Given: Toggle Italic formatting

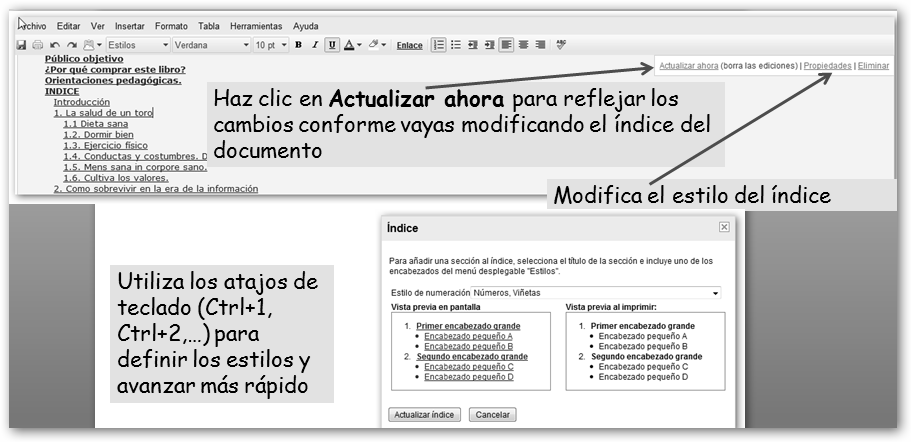Looking at the screenshot, I should click(315, 45).
